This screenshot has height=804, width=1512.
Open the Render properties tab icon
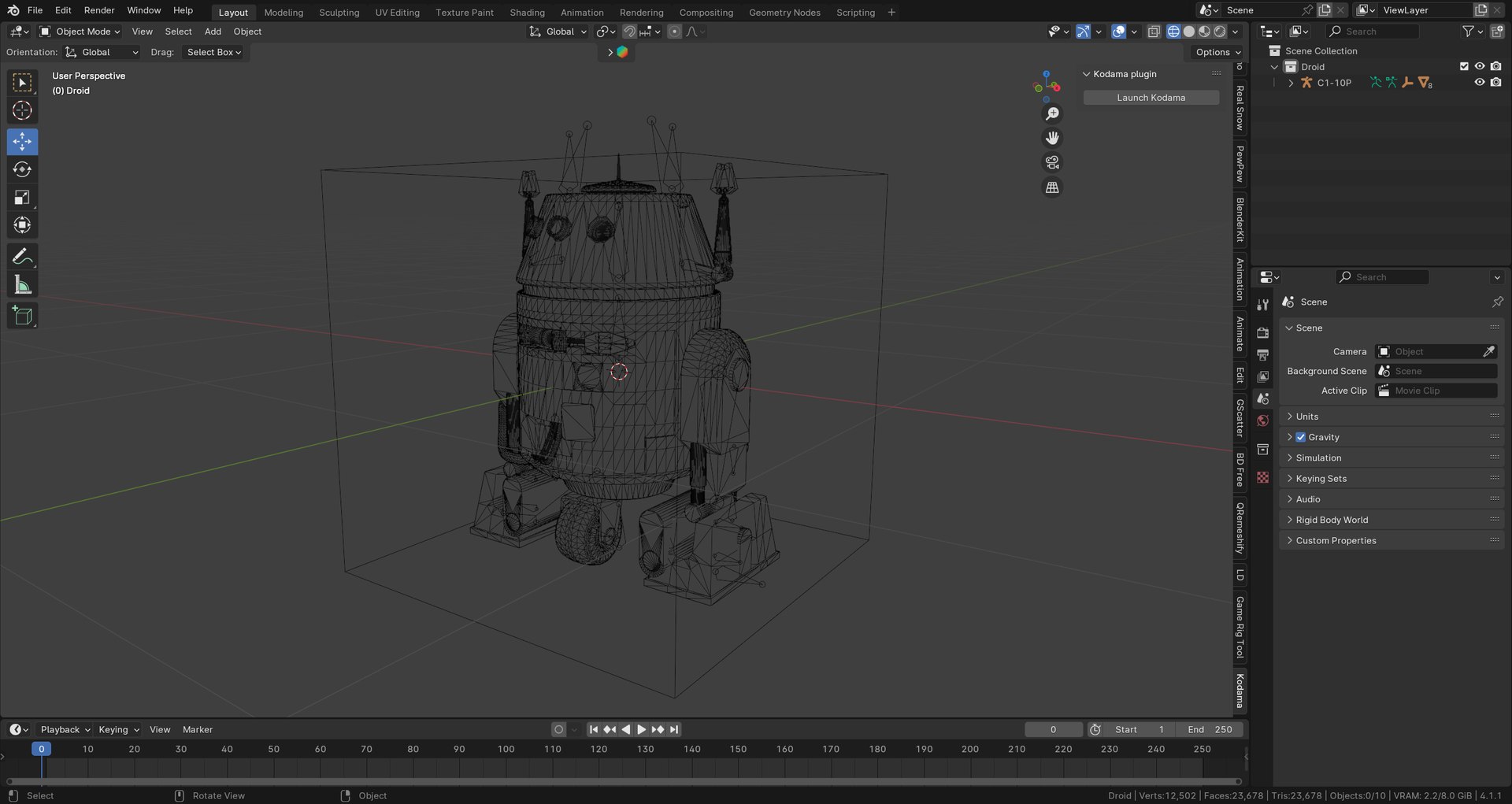(x=1263, y=333)
